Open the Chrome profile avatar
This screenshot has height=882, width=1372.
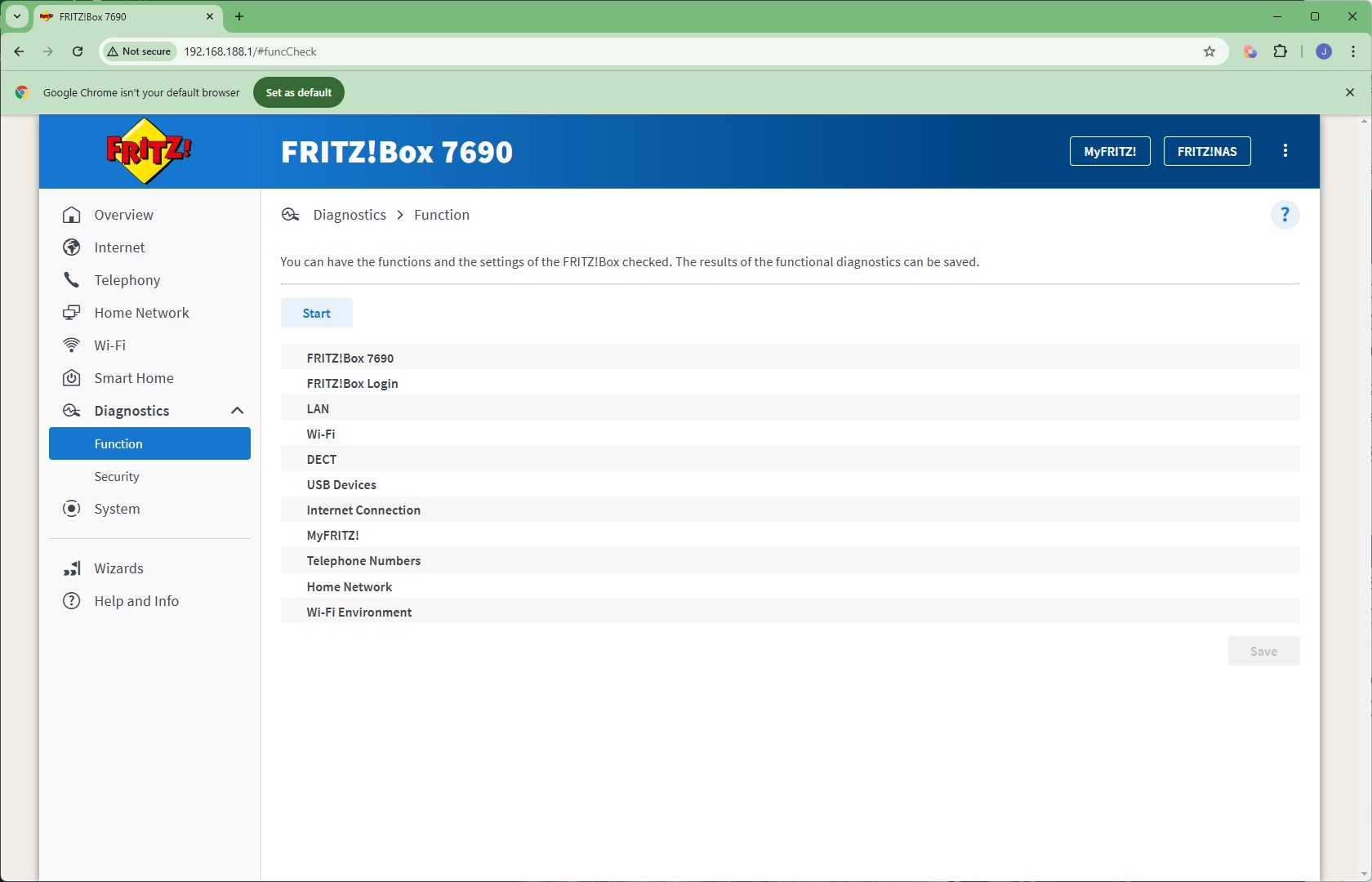(1324, 51)
